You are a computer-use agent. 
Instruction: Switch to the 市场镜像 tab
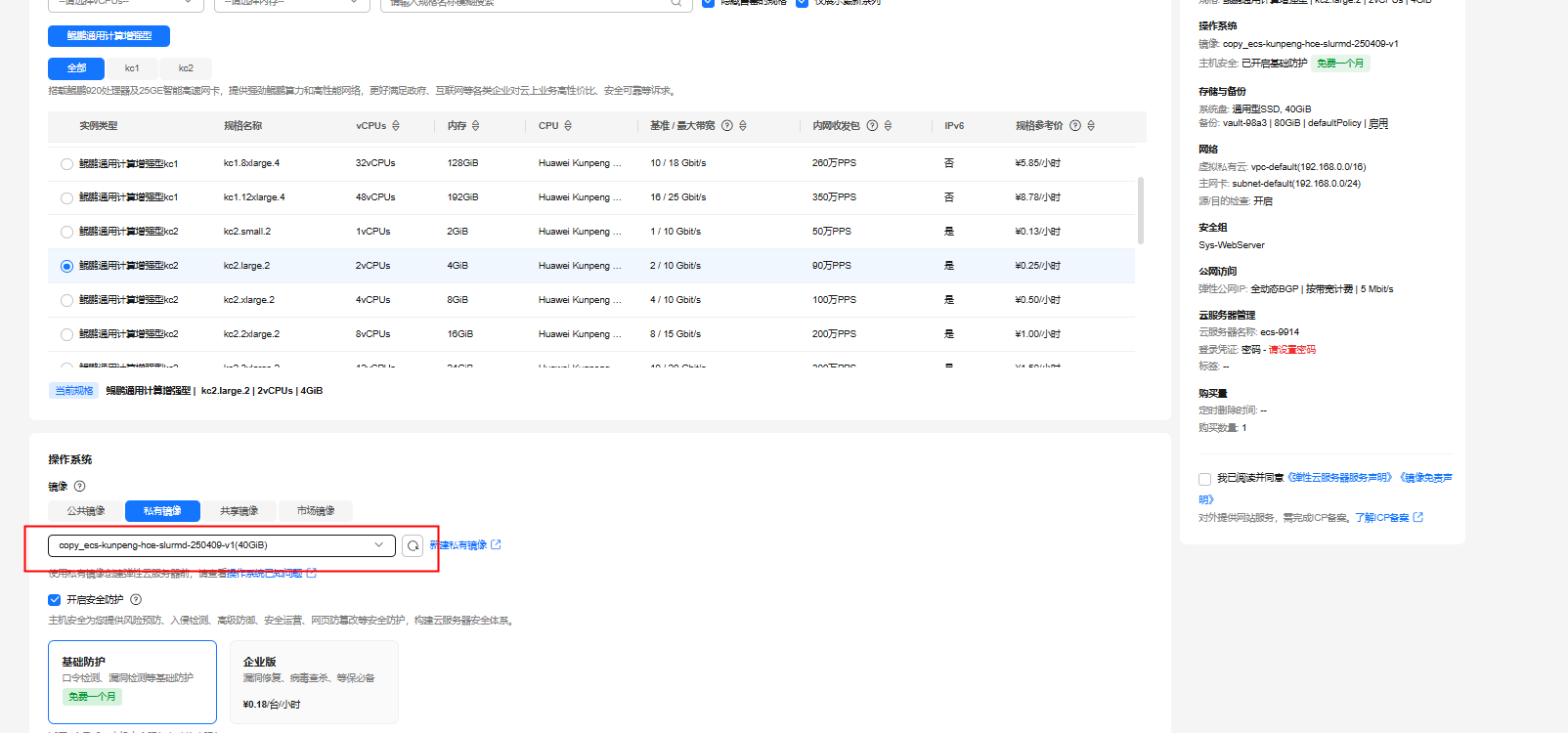click(x=316, y=511)
